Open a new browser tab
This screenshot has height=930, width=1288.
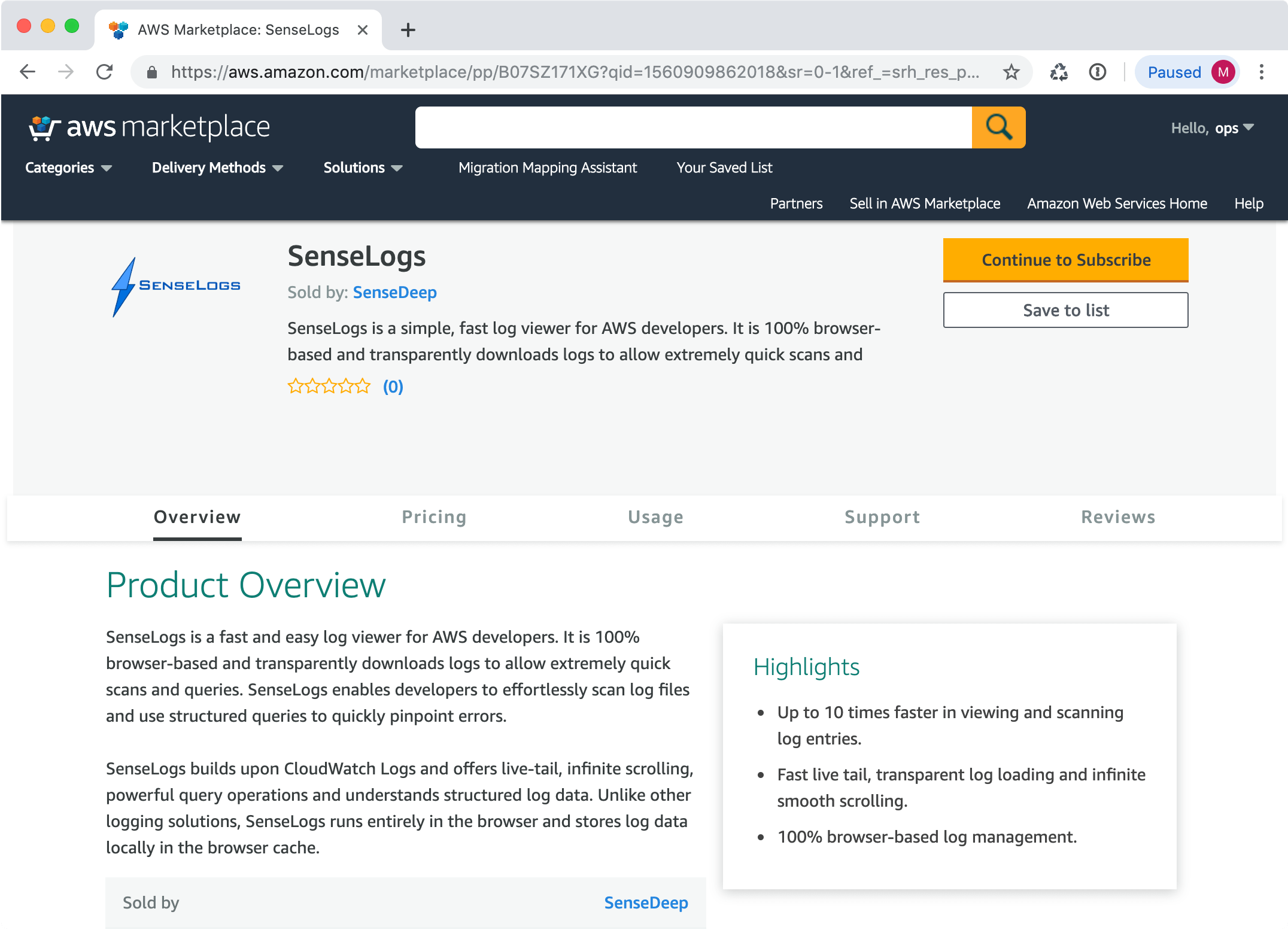click(x=408, y=30)
